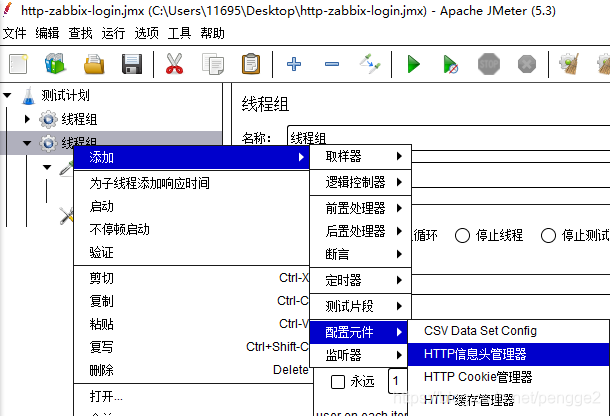The height and width of the screenshot is (416, 610).
Task: Open the 断言 submenu
Action: [x=360, y=254]
